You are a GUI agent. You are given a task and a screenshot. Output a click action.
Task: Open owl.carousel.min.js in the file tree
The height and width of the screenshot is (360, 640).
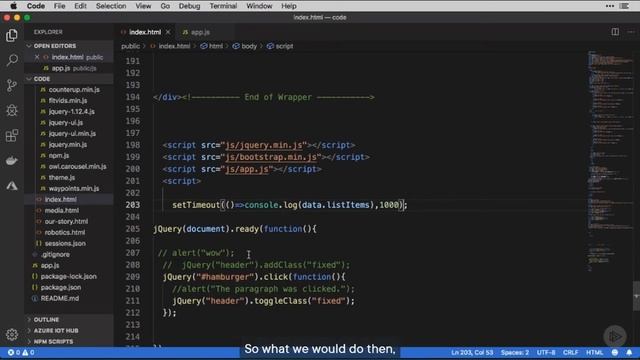point(77,167)
